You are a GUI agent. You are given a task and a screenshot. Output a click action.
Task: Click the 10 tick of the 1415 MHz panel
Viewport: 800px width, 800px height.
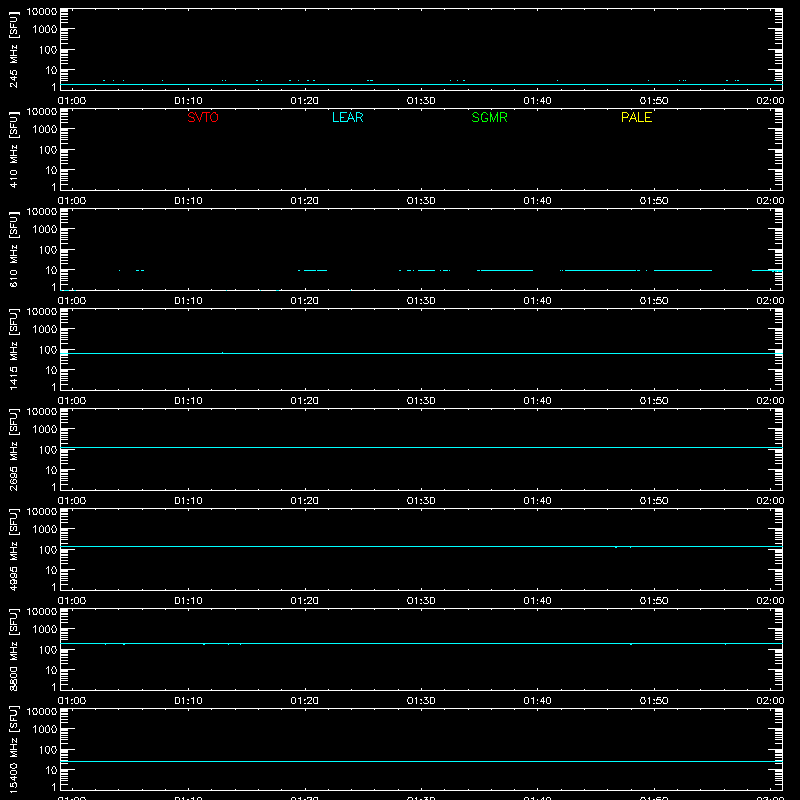point(51,370)
